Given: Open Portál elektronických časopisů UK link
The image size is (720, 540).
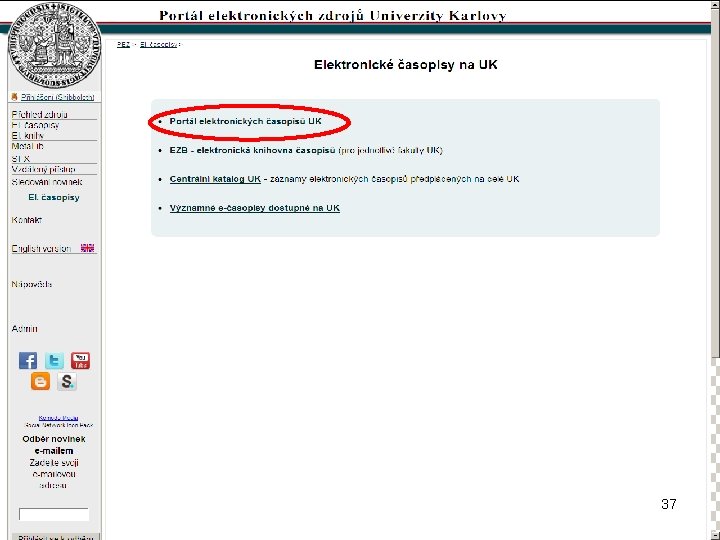Looking at the screenshot, I should [x=246, y=121].
